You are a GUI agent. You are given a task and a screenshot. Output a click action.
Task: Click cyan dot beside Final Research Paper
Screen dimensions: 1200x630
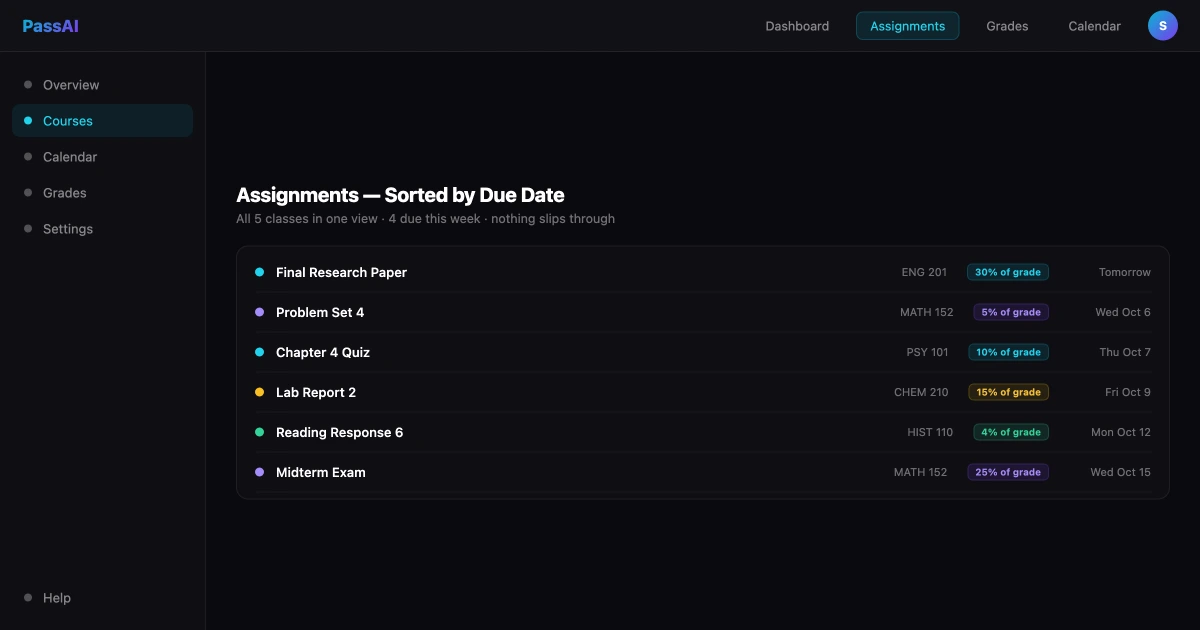[260, 272]
